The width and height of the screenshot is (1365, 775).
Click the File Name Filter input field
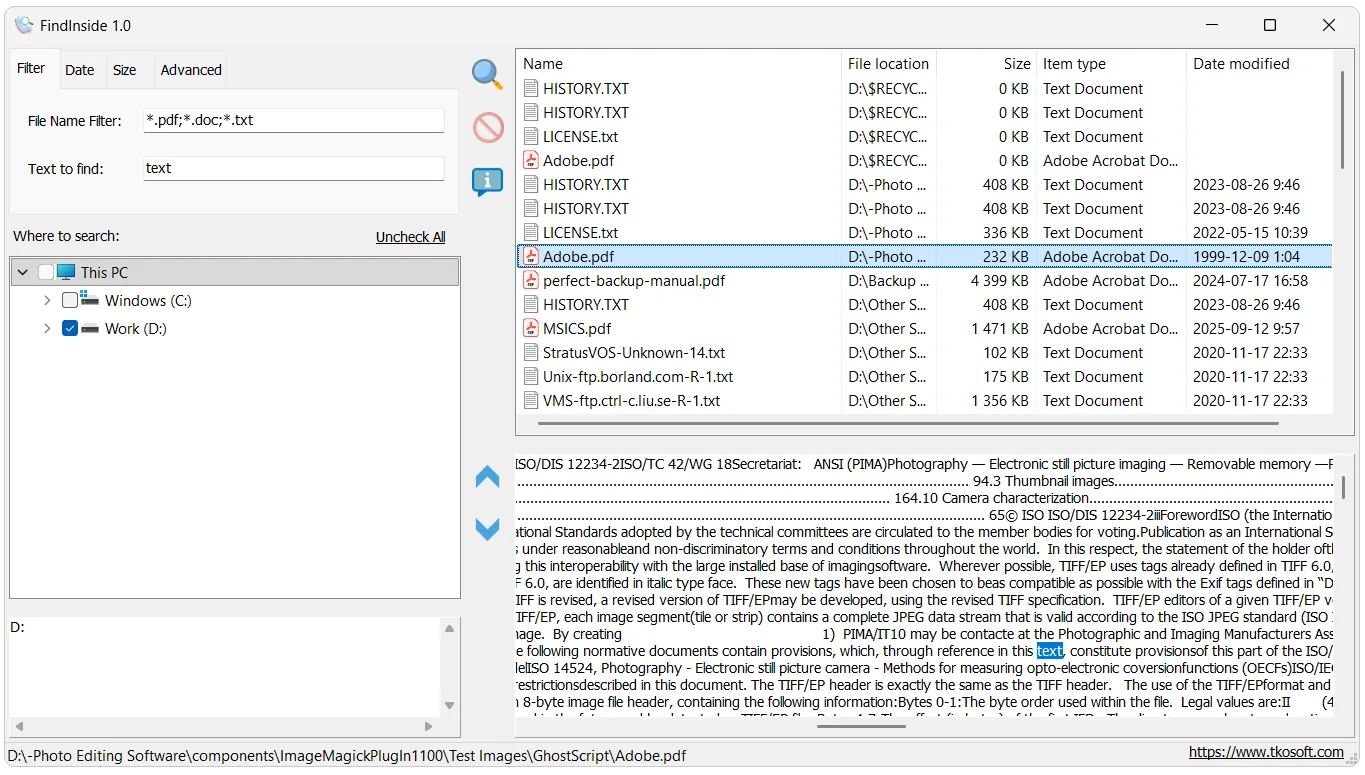(293, 120)
